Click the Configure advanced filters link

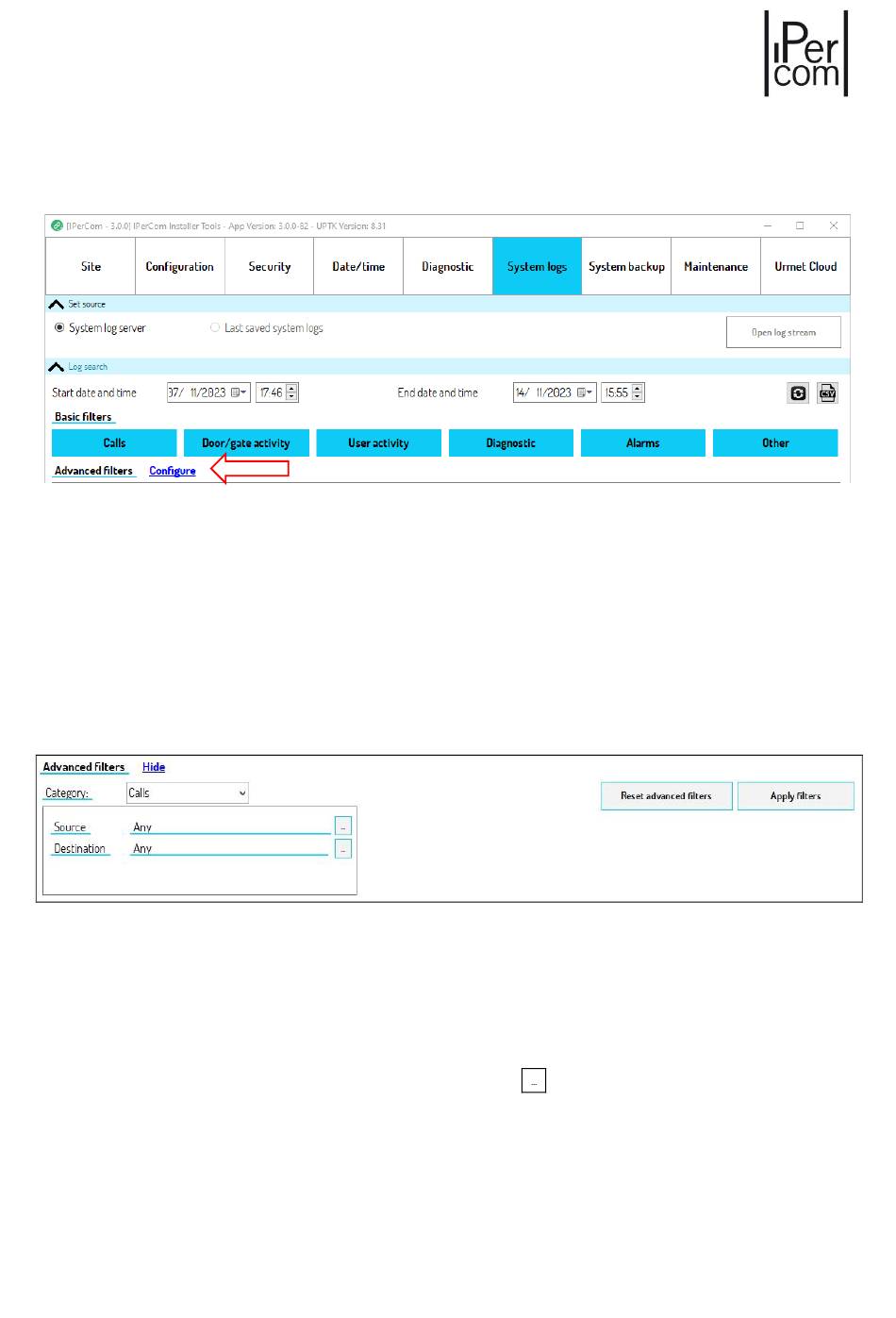[x=173, y=471]
